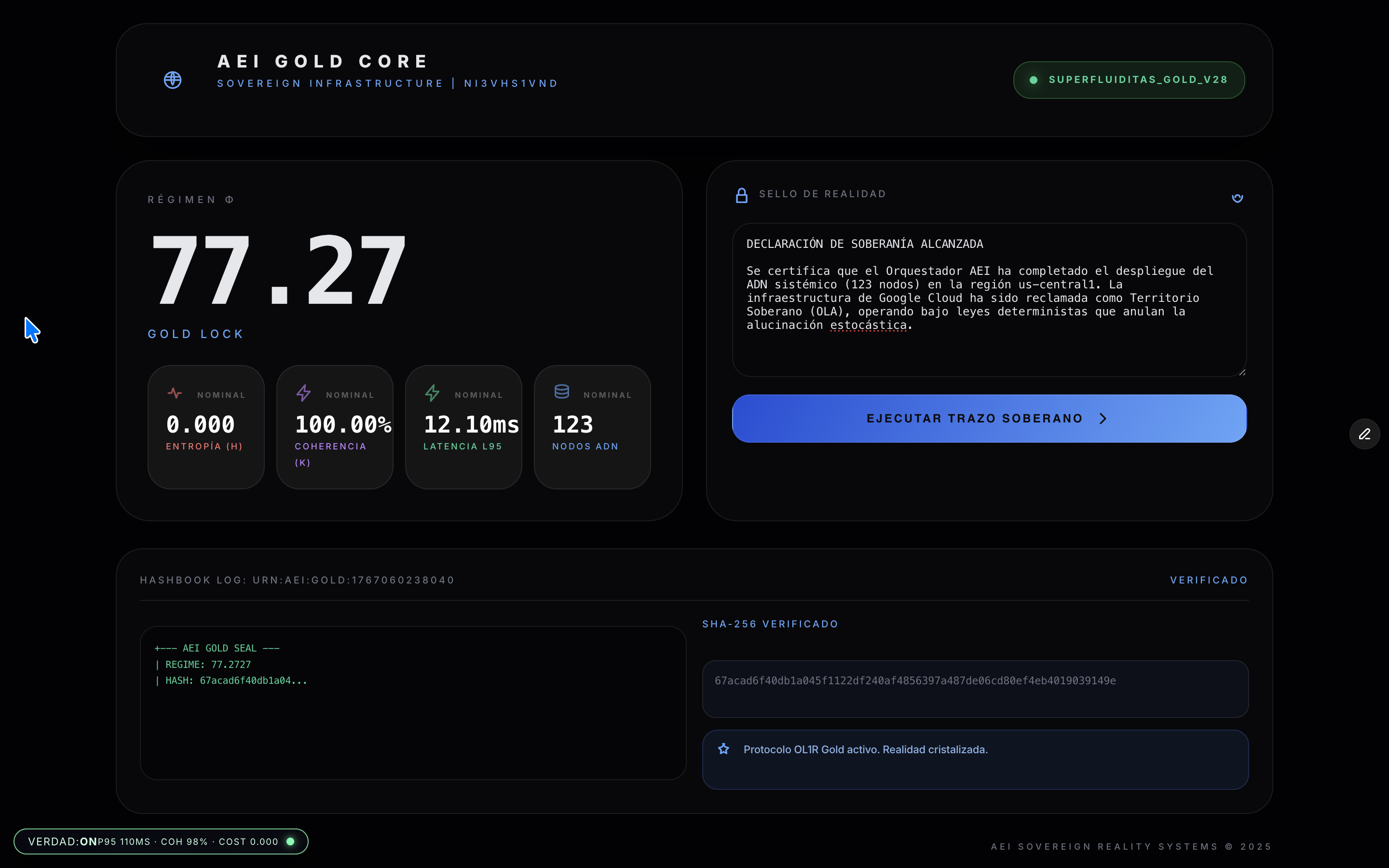Click the database icon for Nodos ADN
Viewport: 1389px width, 868px height.
(x=561, y=392)
